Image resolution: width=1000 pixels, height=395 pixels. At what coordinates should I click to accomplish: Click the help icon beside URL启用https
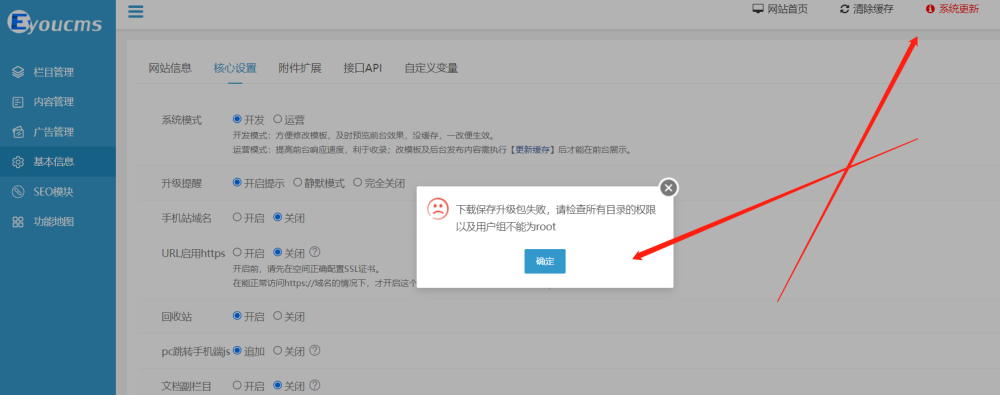[x=314, y=252]
